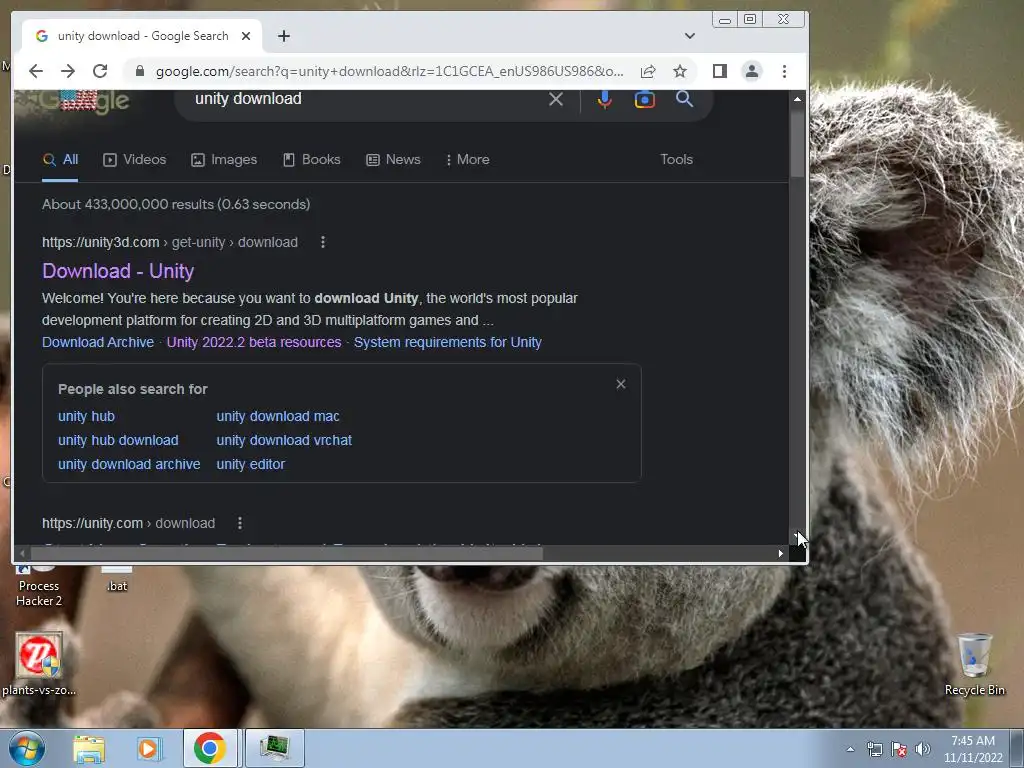Image resolution: width=1024 pixels, height=768 pixels.
Task: Search for unity hub suggestion
Action: [x=86, y=417]
